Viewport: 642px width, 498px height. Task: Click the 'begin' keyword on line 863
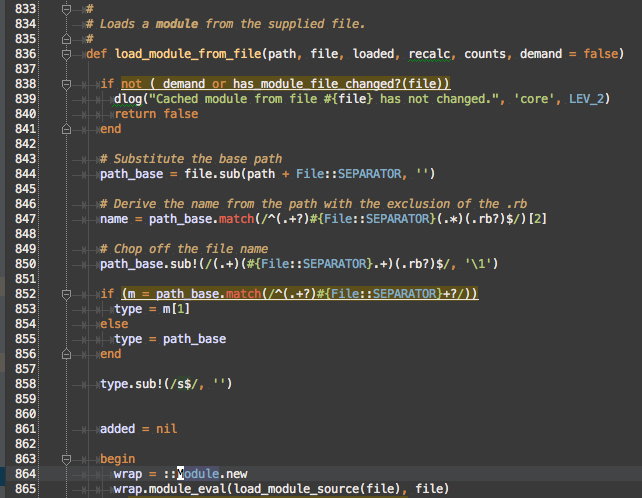(118, 459)
